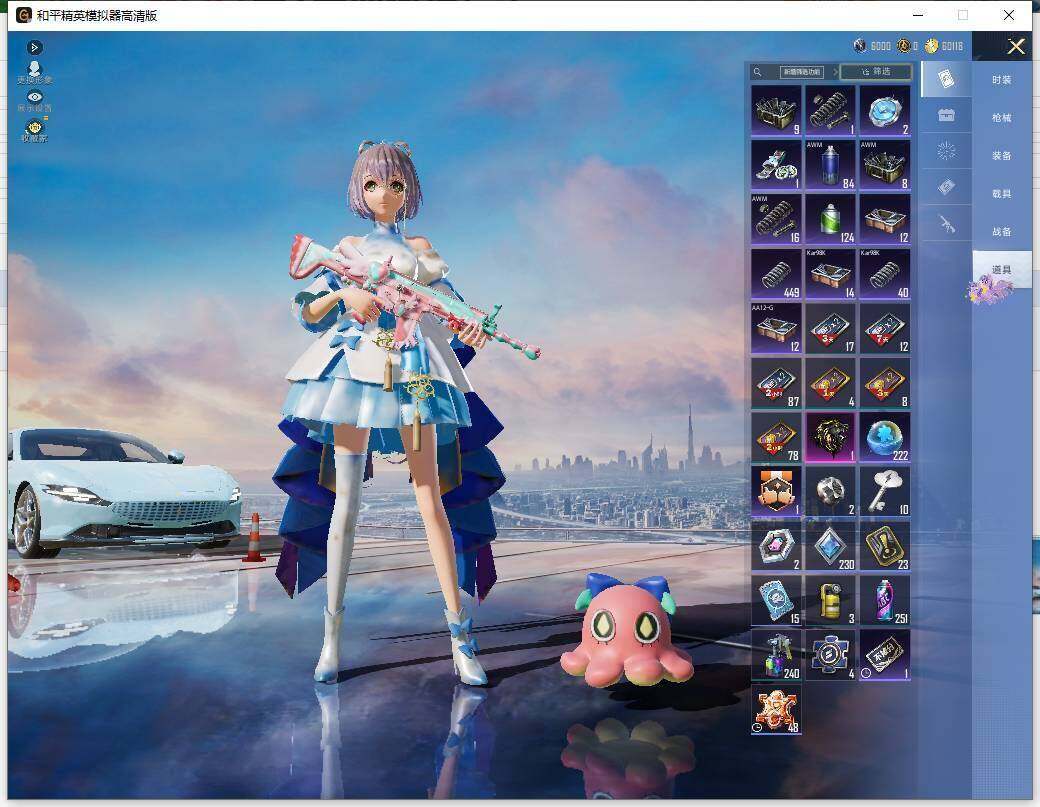Select the 7-day card with count 12
The height and width of the screenshot is (807, 1040).
point(885,328)
